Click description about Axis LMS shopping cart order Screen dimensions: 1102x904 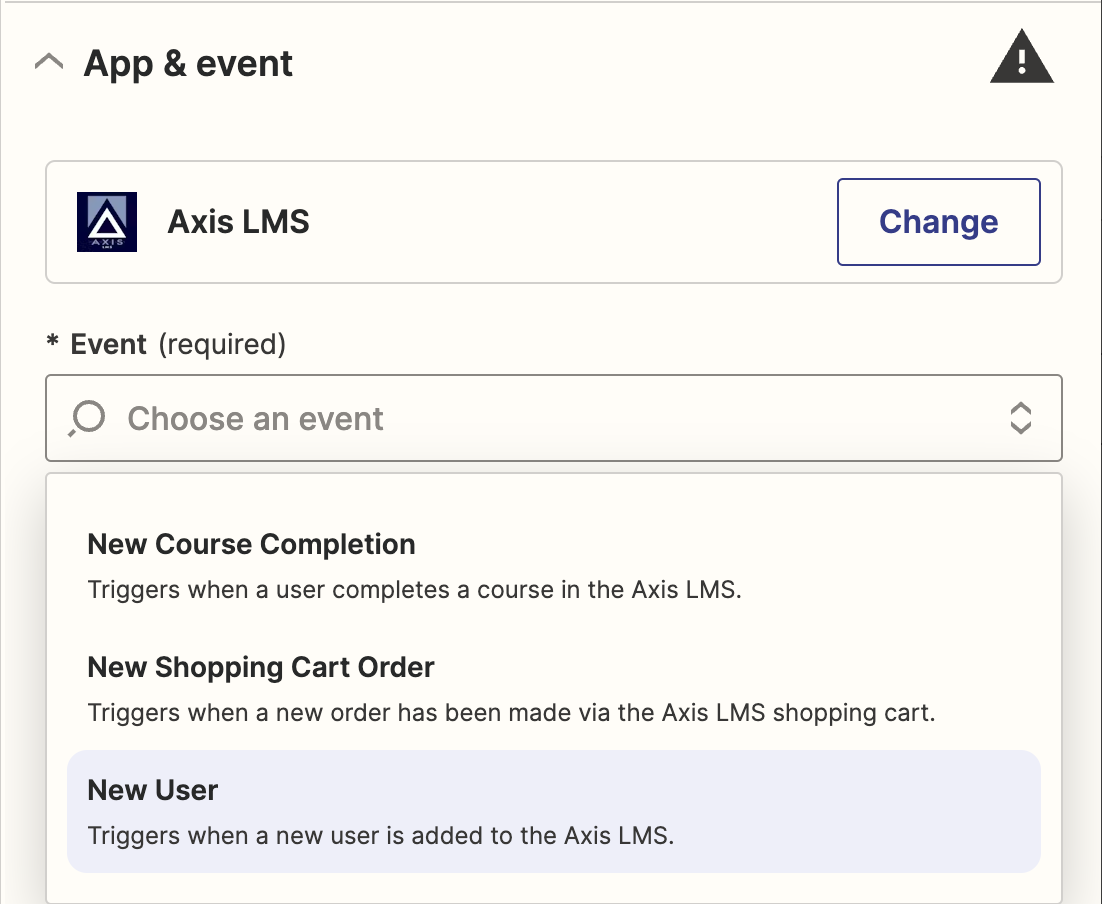(x=512, y=712)
